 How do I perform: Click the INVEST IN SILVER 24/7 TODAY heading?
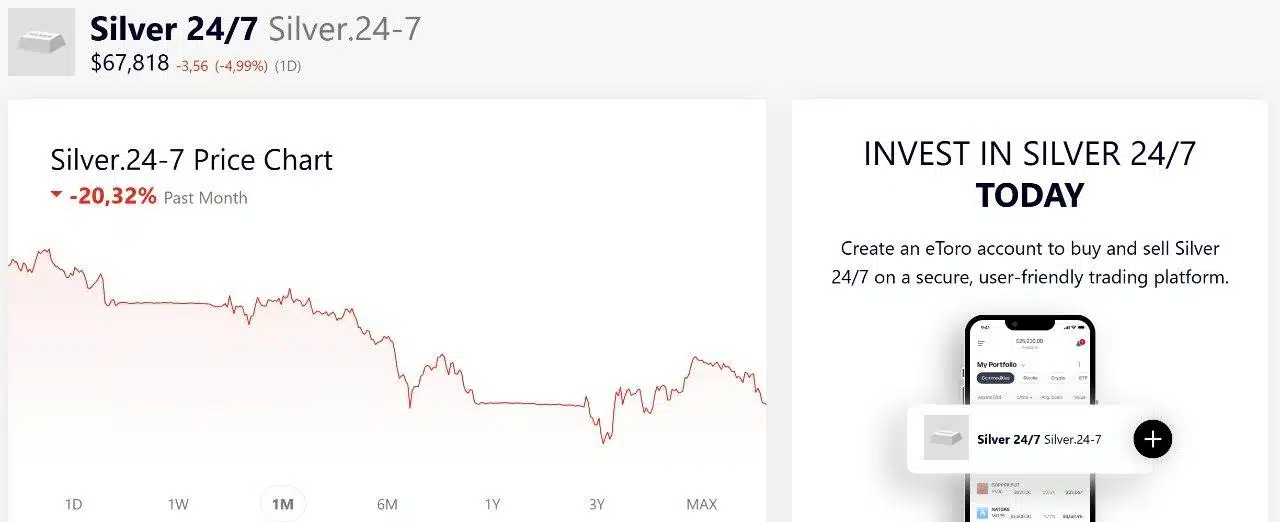1030,174
